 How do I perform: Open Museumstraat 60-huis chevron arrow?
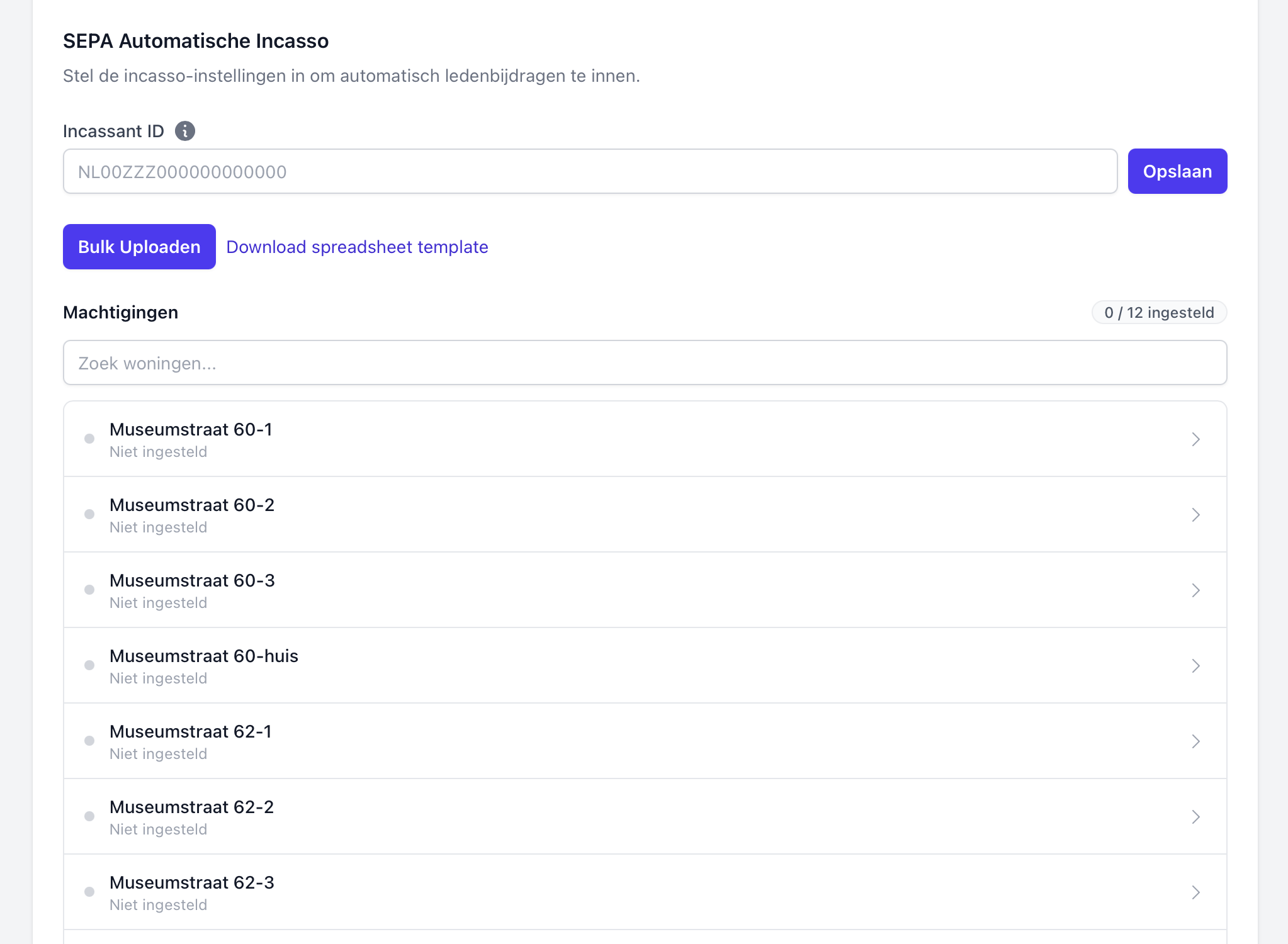pos(1195,666)
